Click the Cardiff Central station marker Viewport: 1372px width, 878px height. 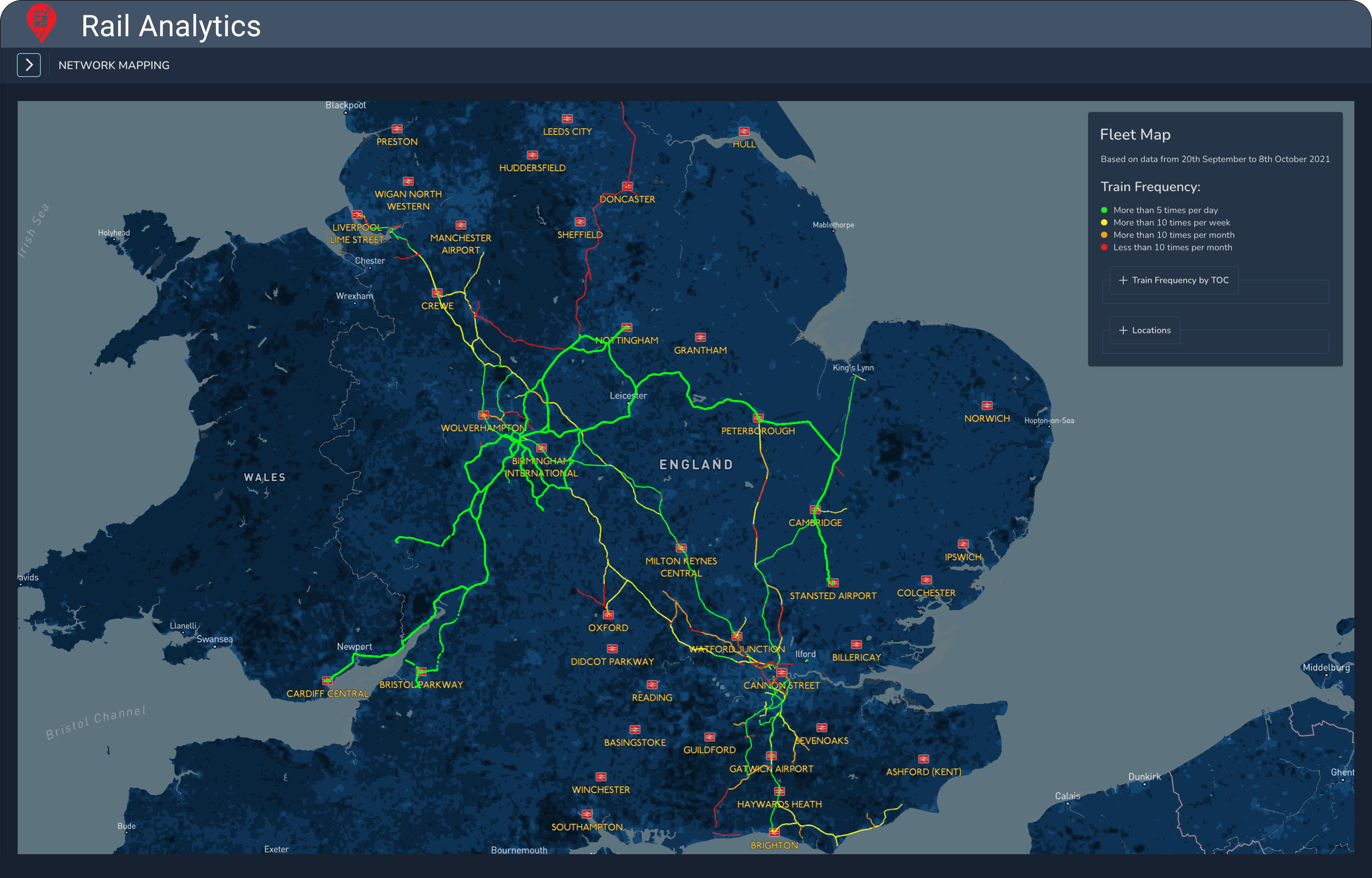pos(328,680)
